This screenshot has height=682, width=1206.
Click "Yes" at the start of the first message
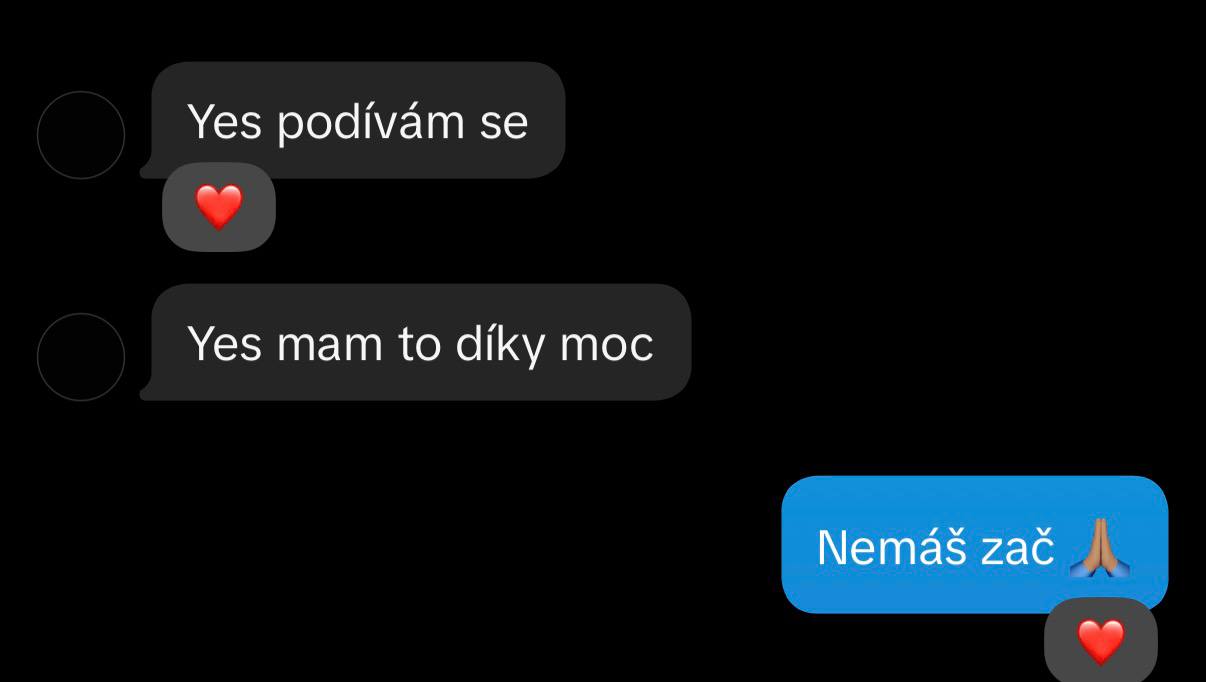225,122
